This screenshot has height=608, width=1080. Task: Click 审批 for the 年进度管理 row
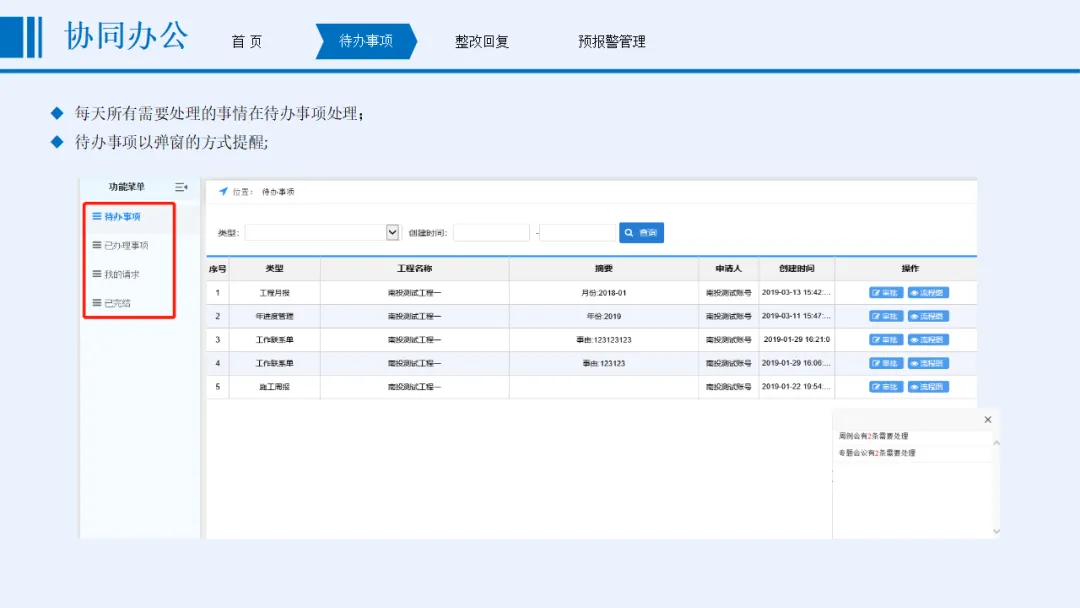pyautogui.click(x=886, y=316)
